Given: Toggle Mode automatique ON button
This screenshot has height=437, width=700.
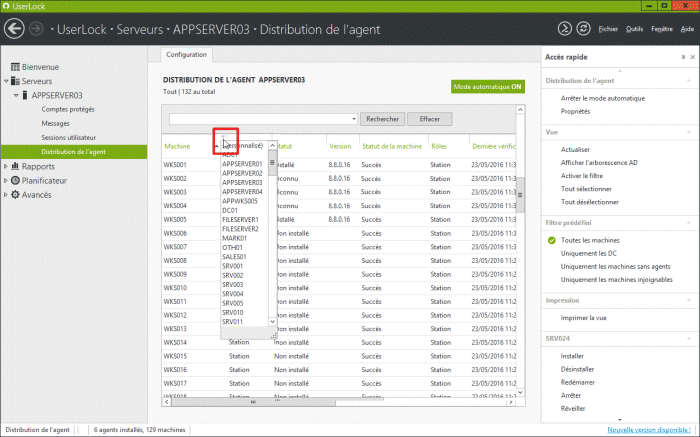Looking at the screenshot, I should point(488,87).
